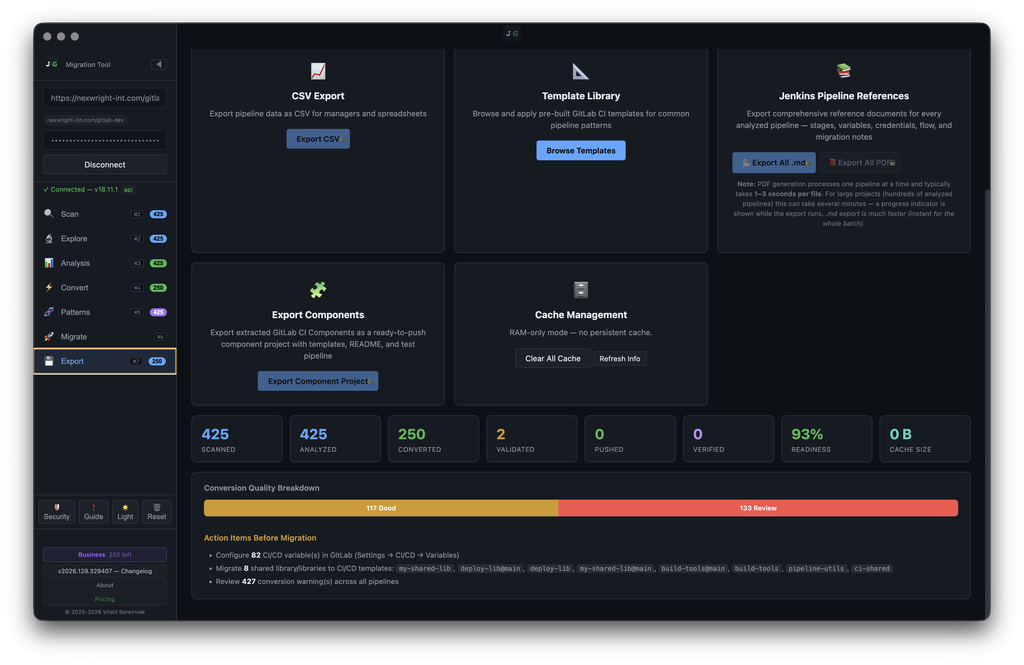Open the Guide help button

93,511
